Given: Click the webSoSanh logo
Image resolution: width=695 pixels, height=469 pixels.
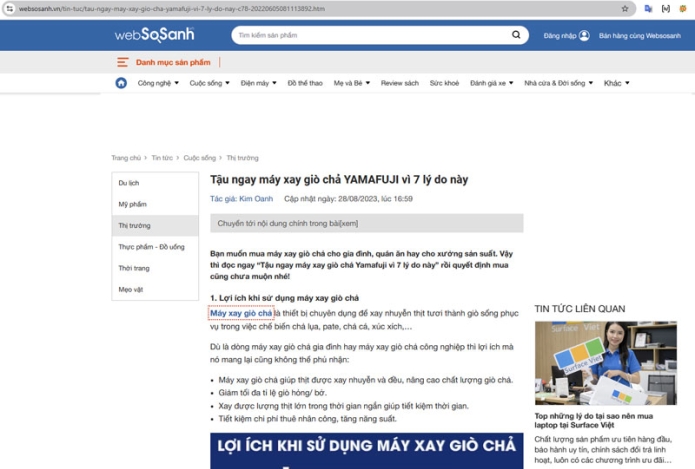Looking at the screenshot, I should [154, 35].
